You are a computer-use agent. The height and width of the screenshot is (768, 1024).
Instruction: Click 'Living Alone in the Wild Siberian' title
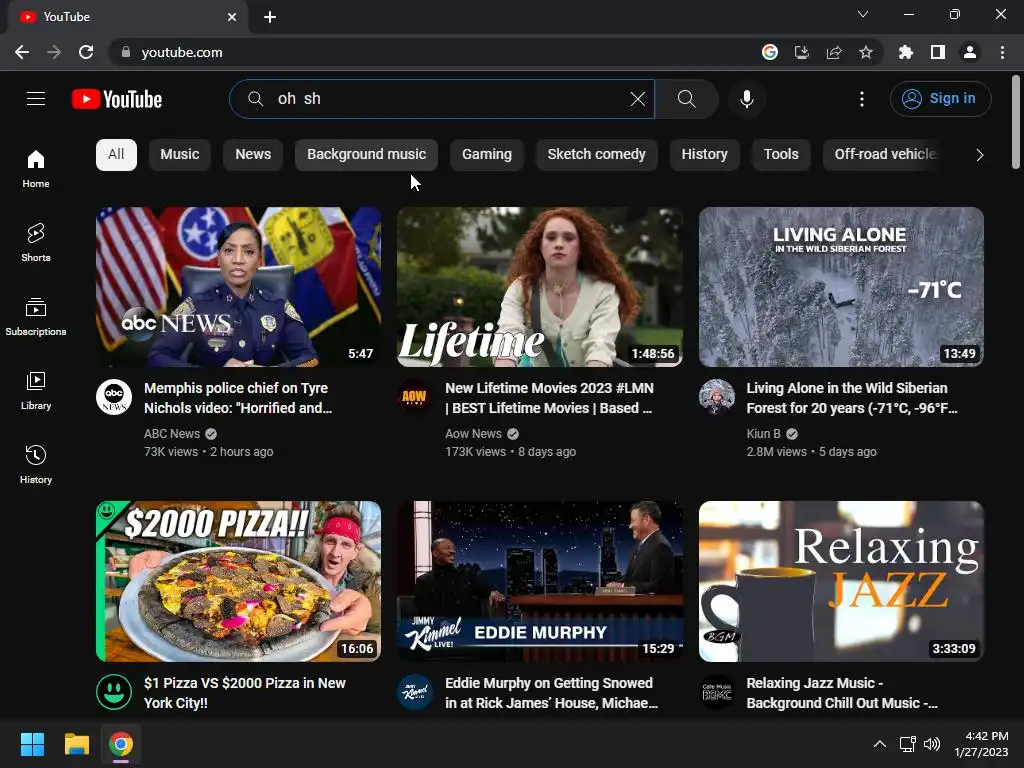(x=852, y=398)
